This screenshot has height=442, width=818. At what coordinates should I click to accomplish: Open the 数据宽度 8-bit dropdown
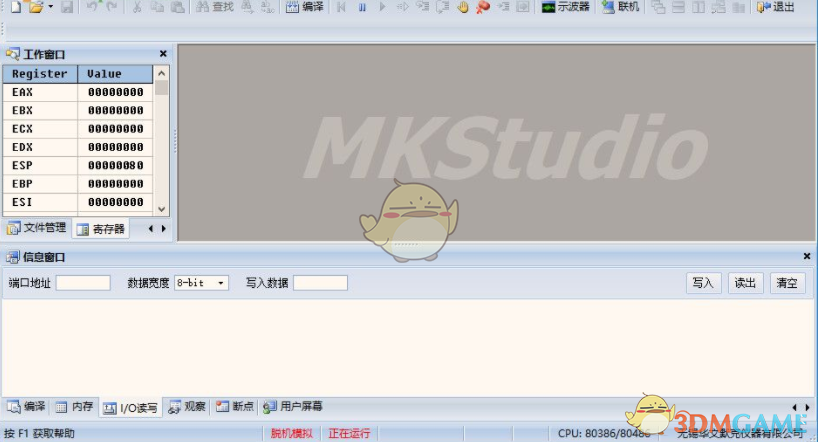pos(201,283)
